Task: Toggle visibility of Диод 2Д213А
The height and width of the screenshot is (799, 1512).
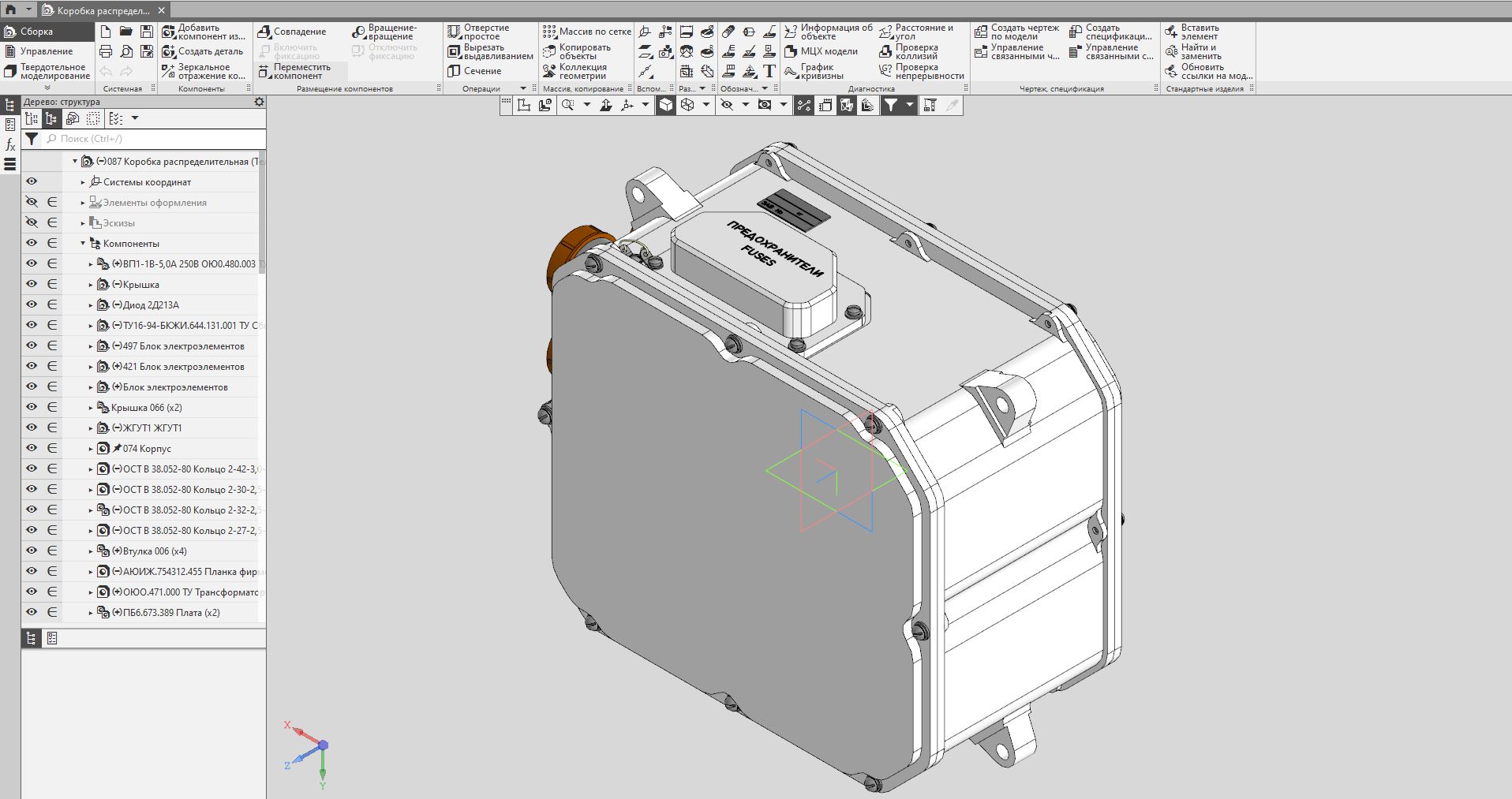Action: tap(32, 304)
